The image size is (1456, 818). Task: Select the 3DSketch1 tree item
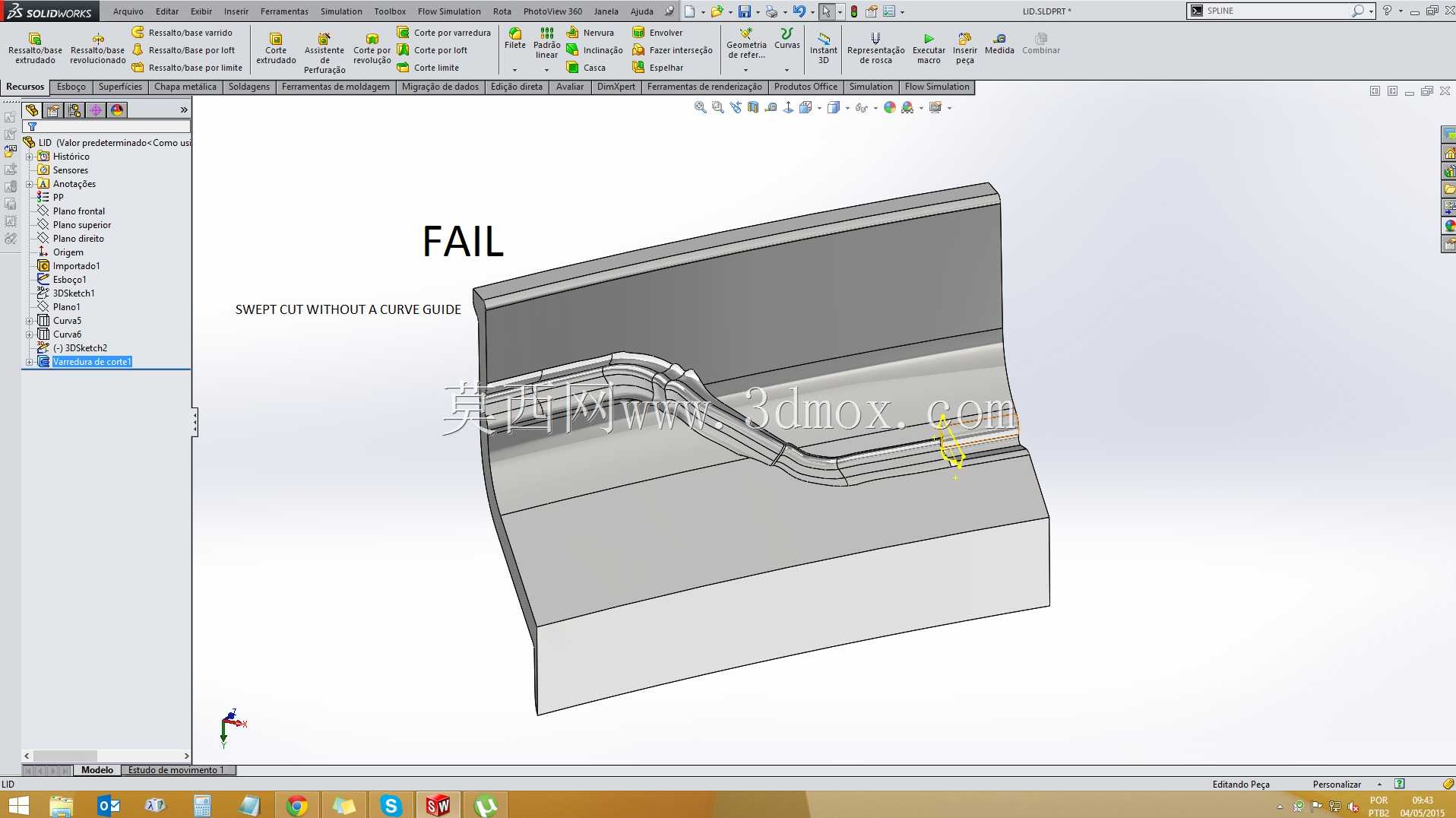pos(74,293)
